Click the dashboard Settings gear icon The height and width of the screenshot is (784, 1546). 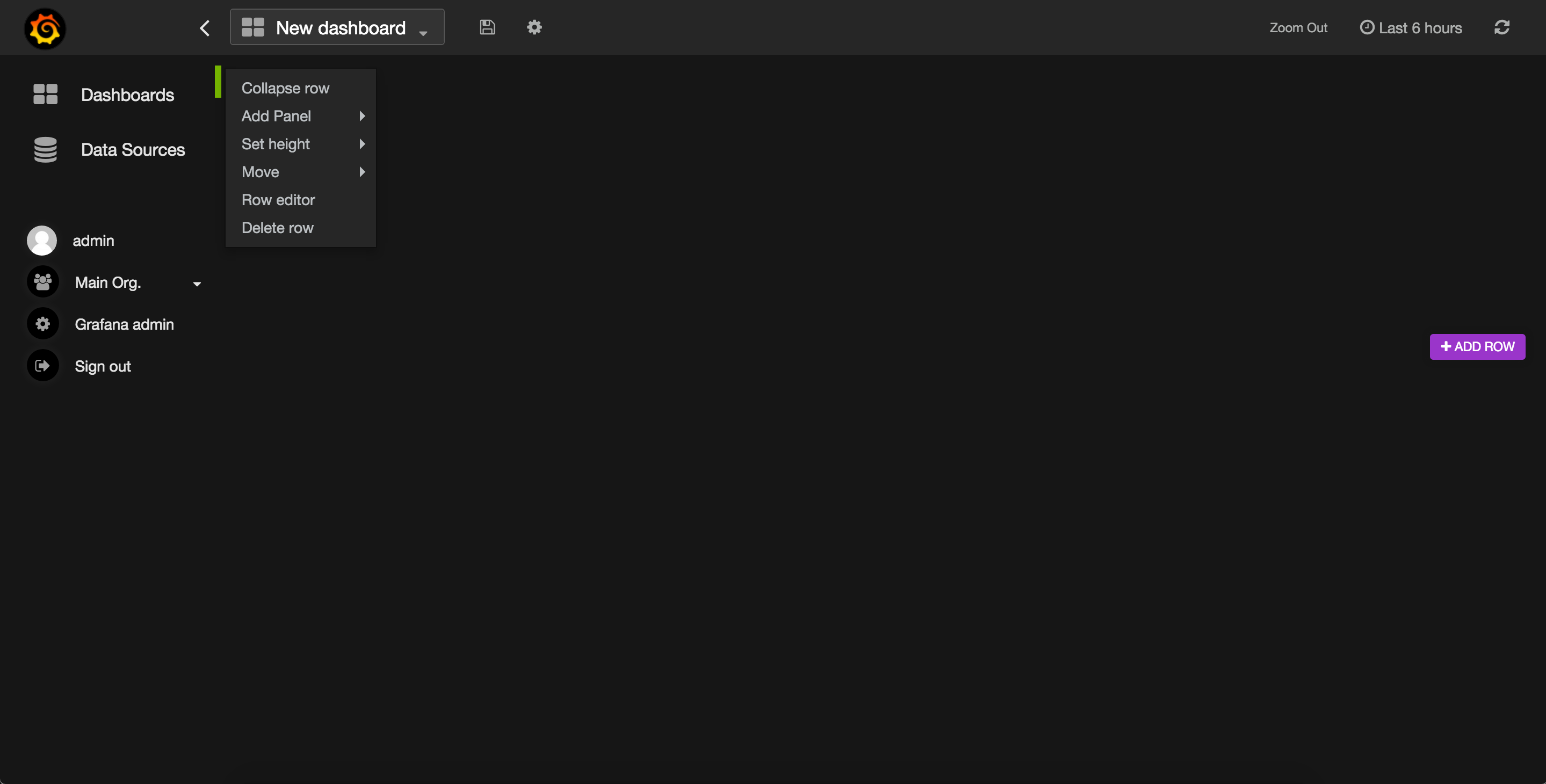coord(535,27)
